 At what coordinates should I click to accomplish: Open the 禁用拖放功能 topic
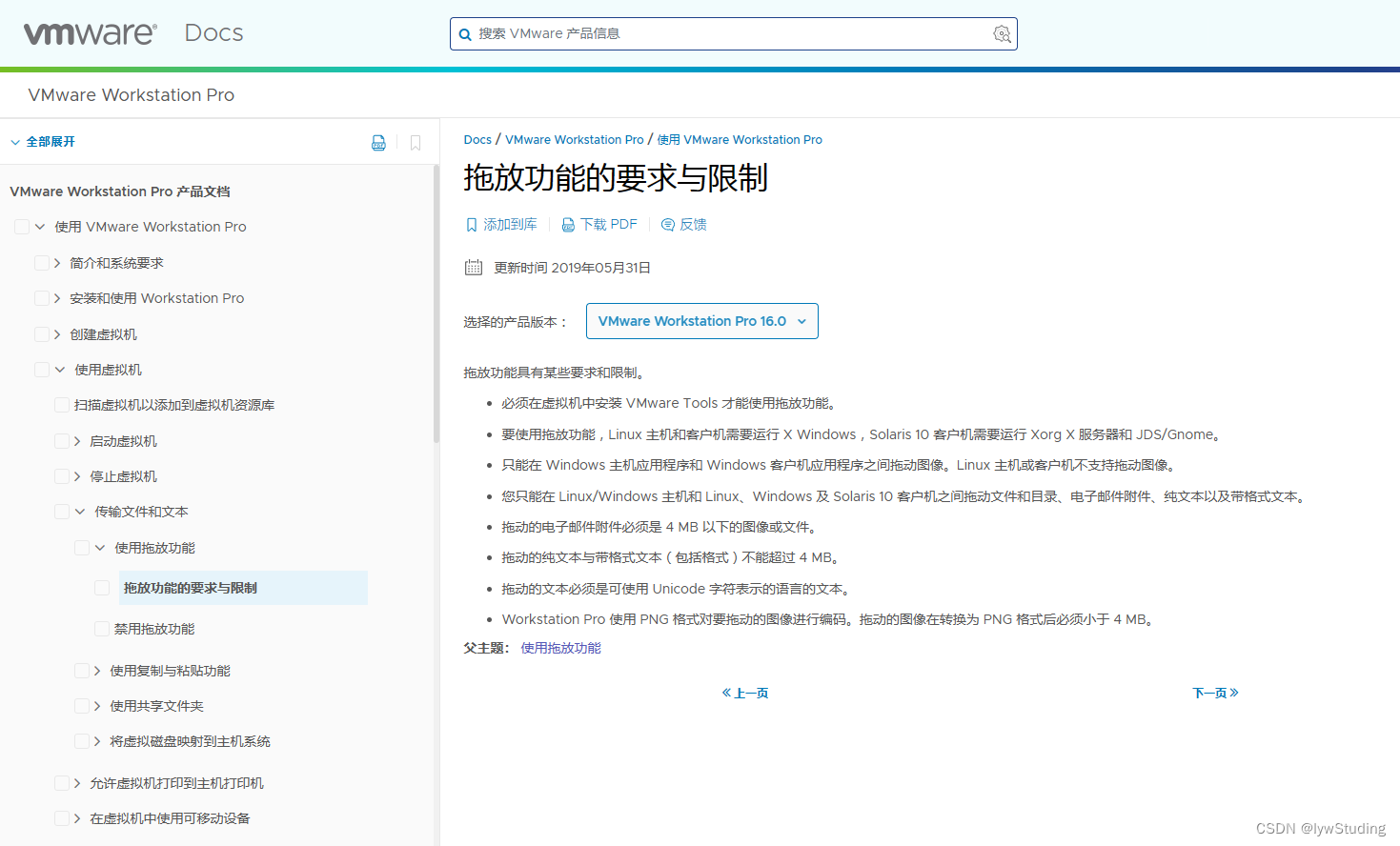[154, 629]
